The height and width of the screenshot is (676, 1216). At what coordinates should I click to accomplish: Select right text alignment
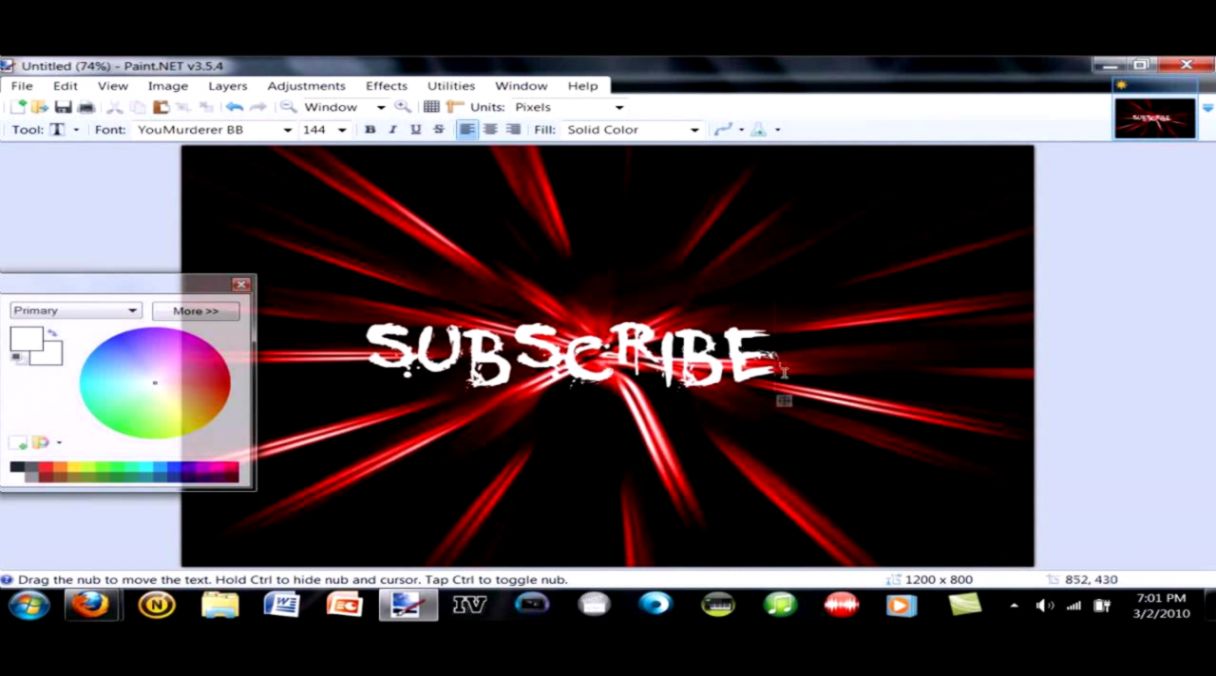pyautogui.click(x=513, y=130)
